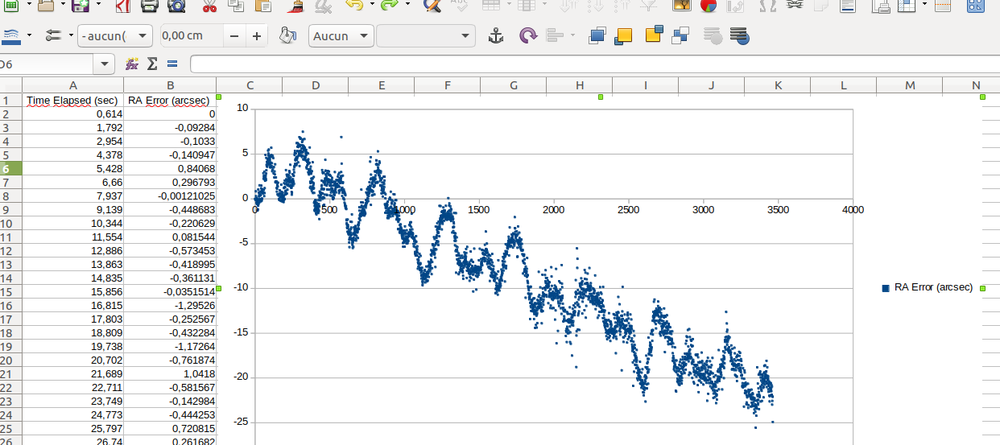This screenshot has height=445, width=1000.
Task: Select cell 'Time Elapsed (sec)'
Action: point(73,100)
